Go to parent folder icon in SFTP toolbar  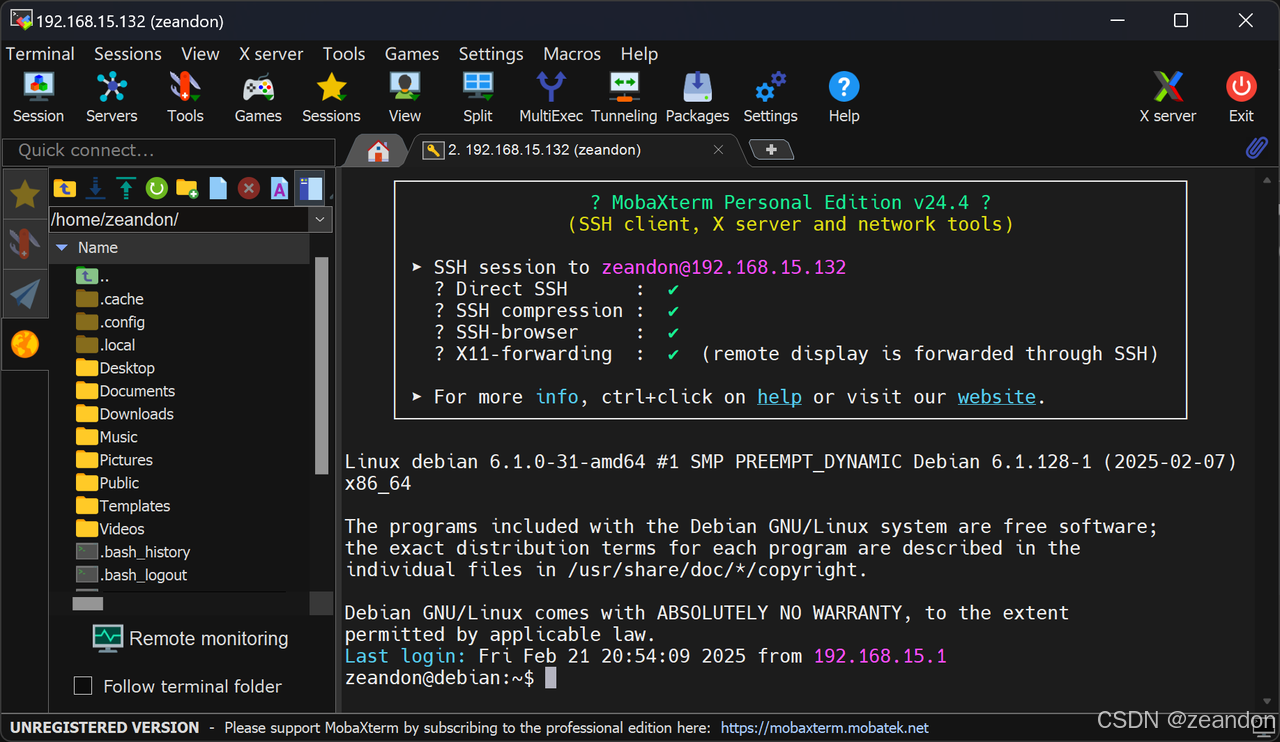[64, 188]
